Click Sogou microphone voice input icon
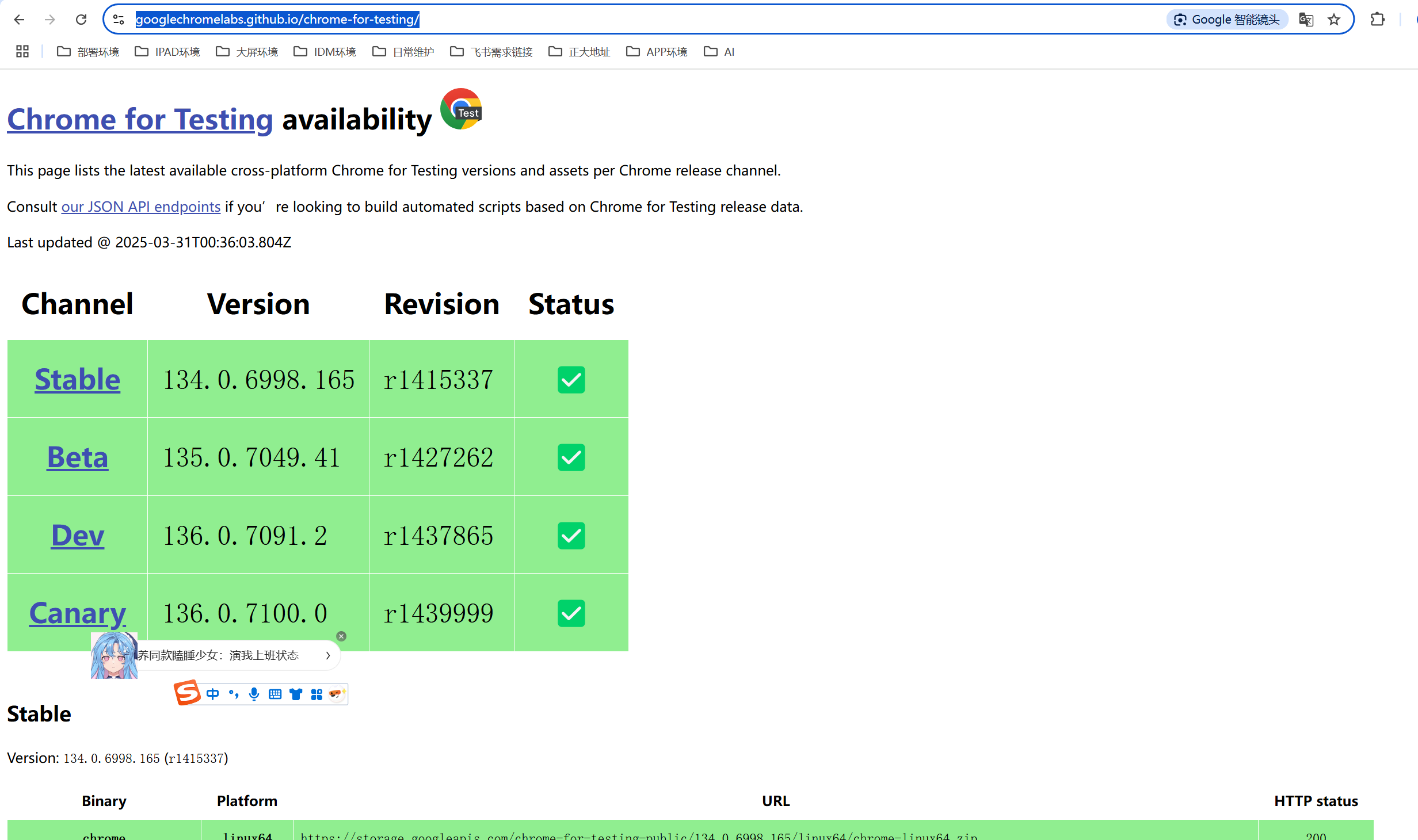 pyautogui.click(x=254, y=694)
